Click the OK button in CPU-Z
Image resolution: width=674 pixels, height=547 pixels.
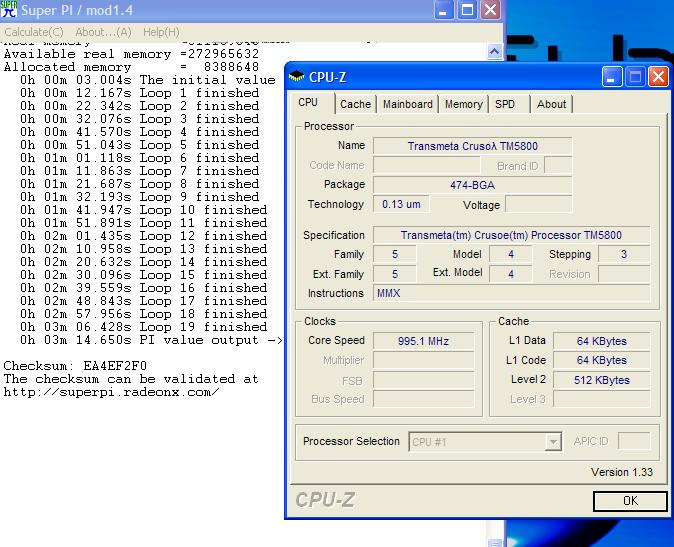(x=630, y=501)
